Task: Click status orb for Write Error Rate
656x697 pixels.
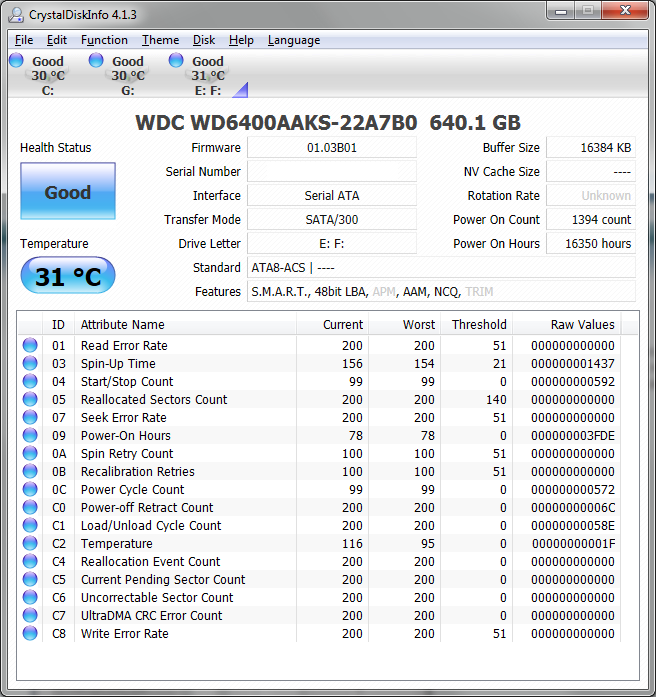Action: tap(30, 633)
